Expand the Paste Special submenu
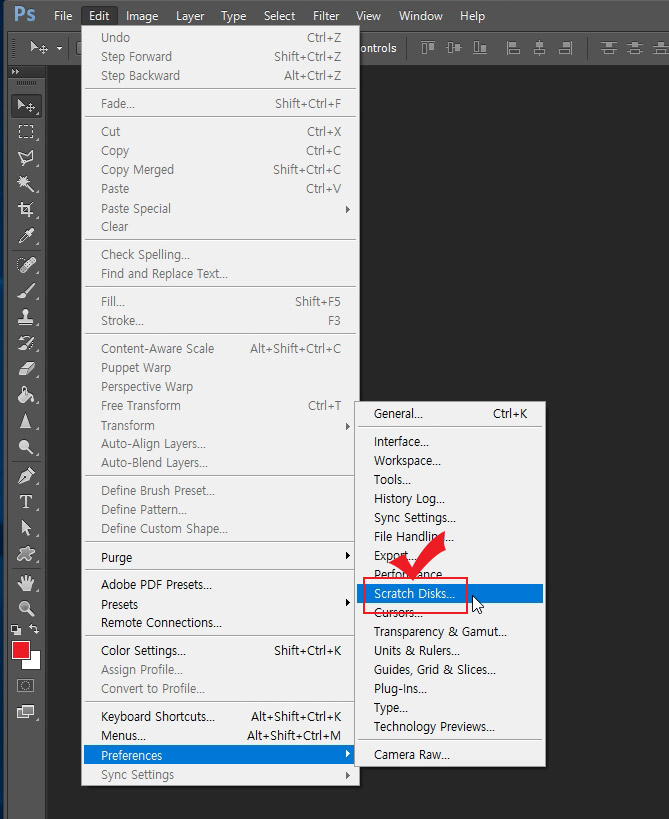 coord(348,209)
